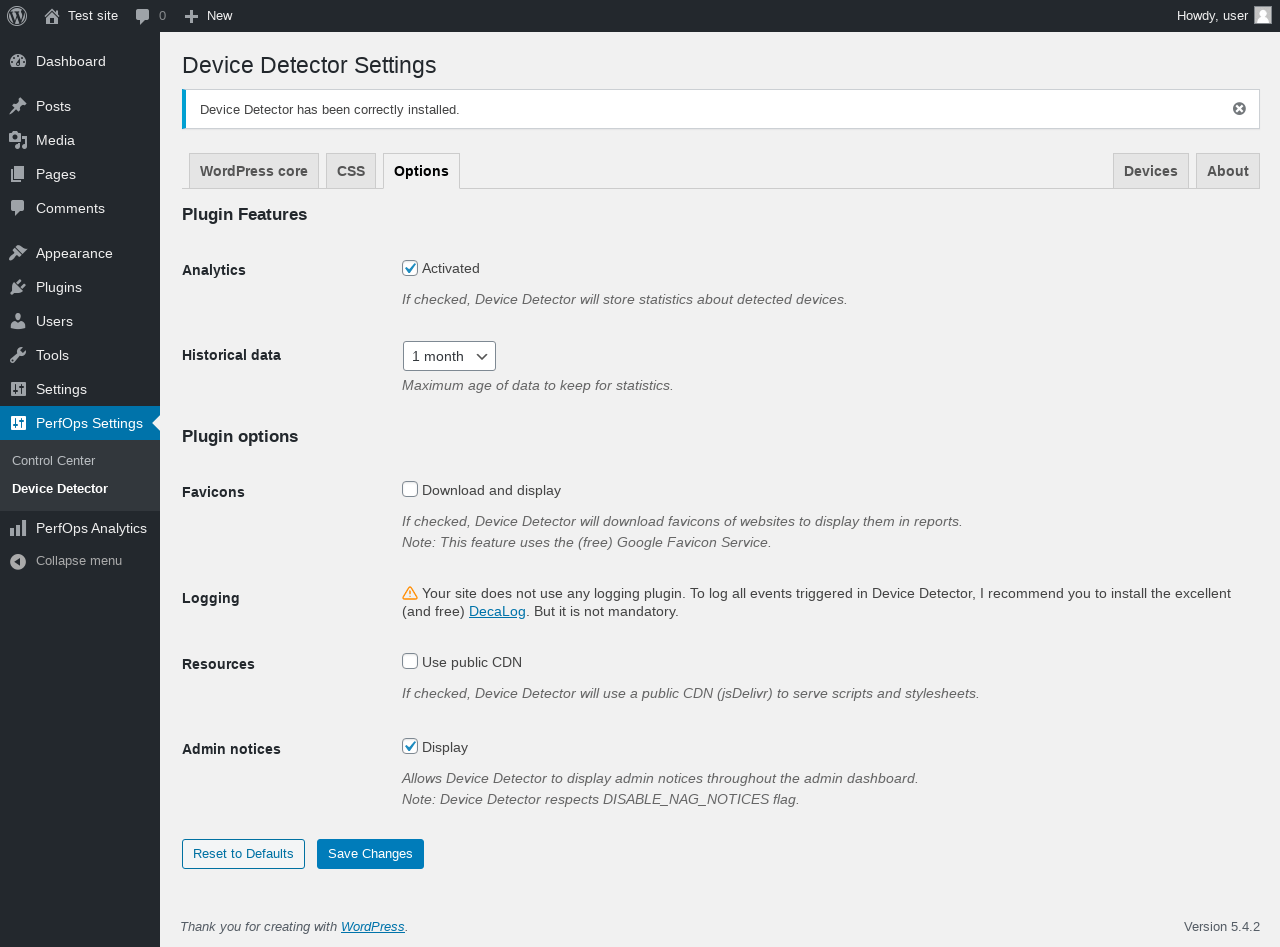Check the Use public CDN box
Screen dimensions: 1280x947
point(410,661)
